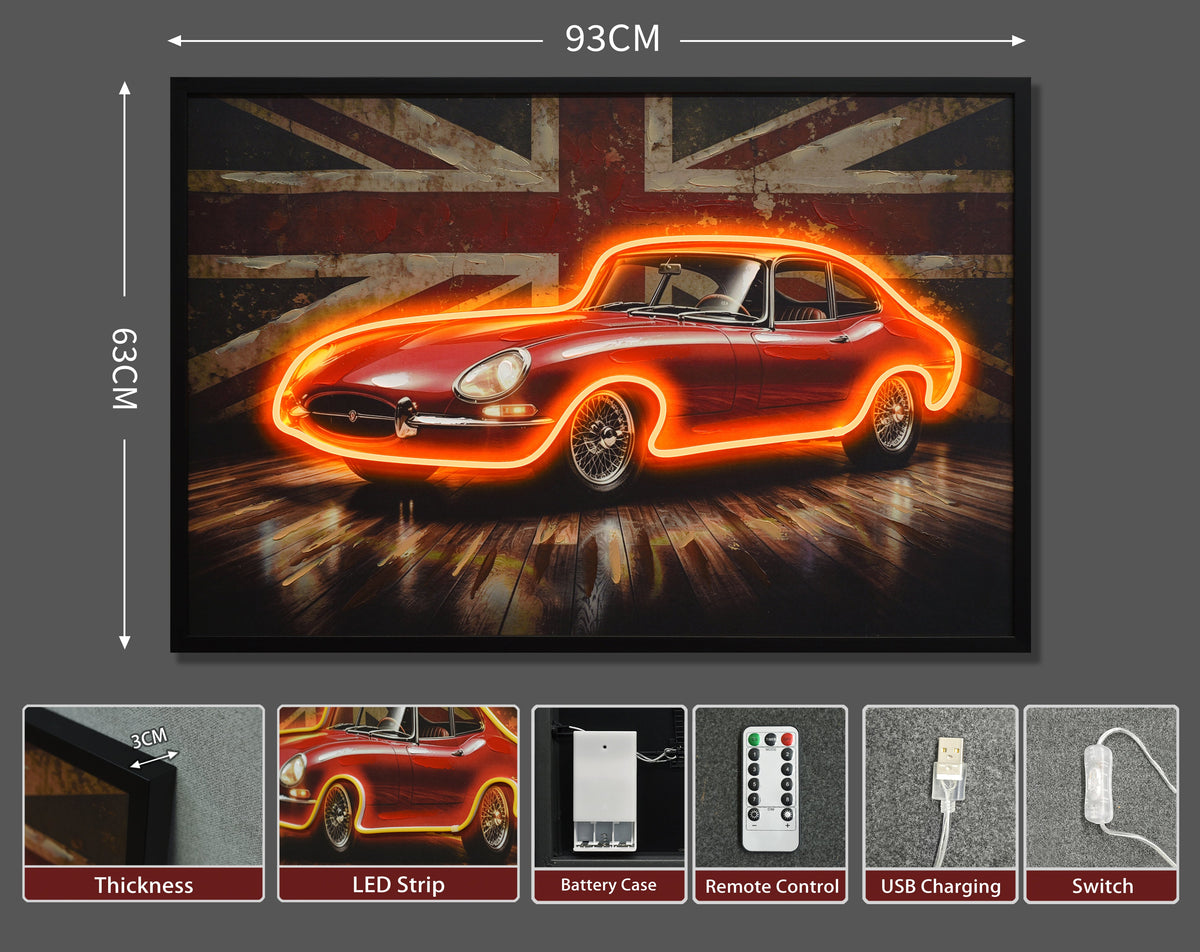
Task: Select the "3CM" thickness measurement
Action: tap(148, 739)
